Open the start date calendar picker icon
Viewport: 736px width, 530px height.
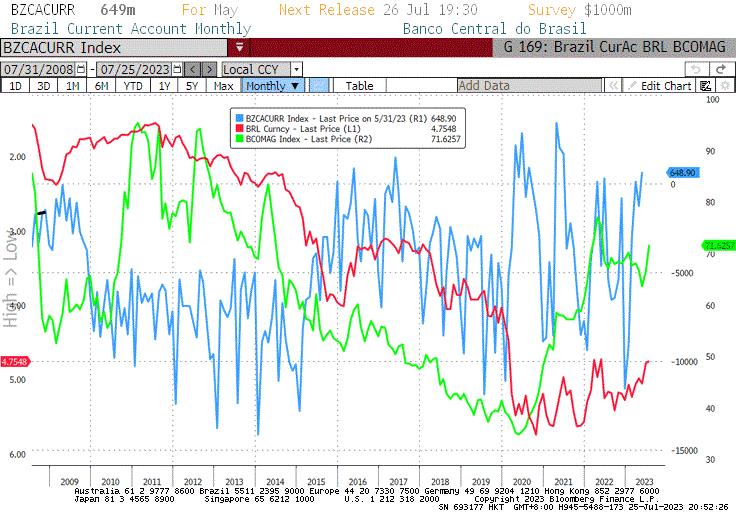pos(81,69)
